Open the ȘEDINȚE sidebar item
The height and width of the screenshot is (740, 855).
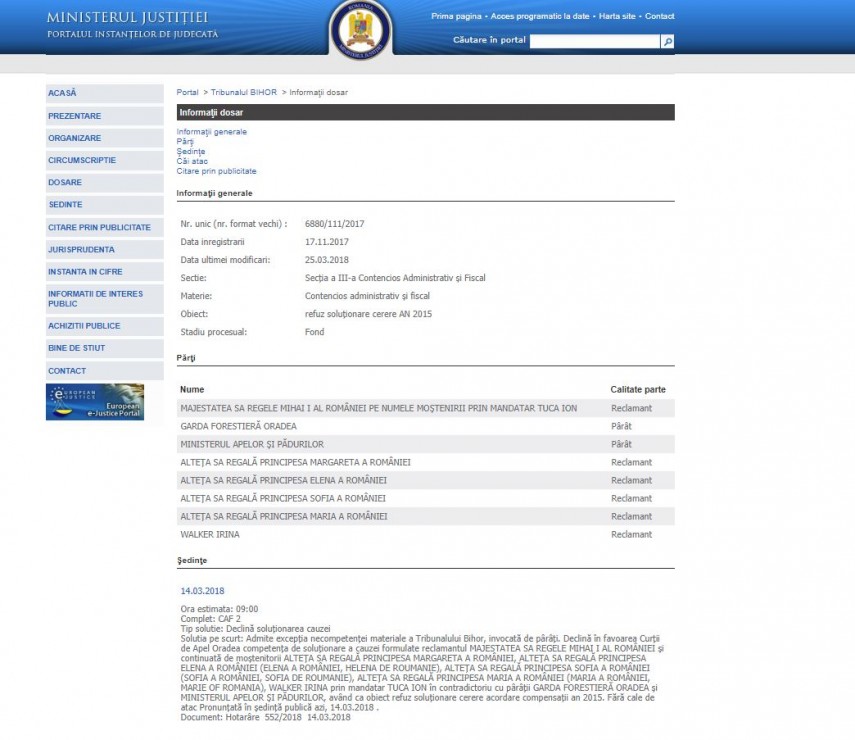[x=104, y=204]
